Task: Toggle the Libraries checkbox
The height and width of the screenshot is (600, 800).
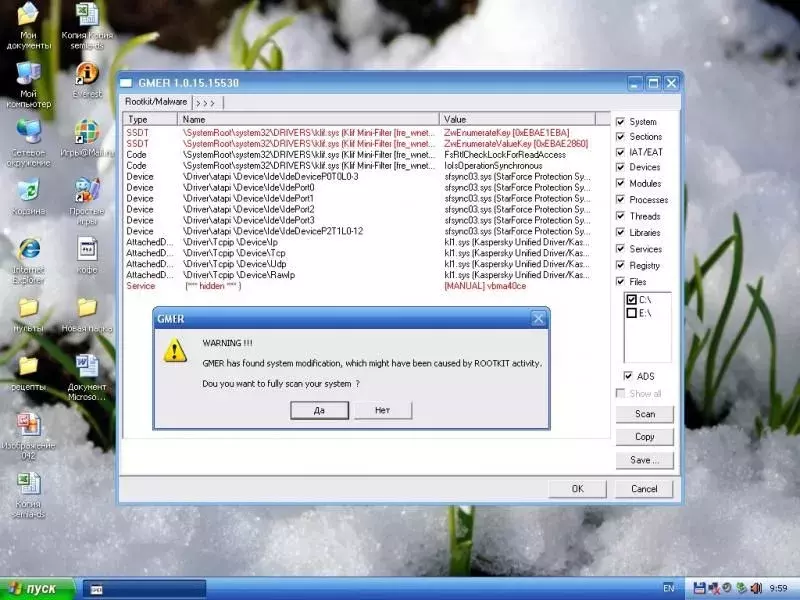Action: coord(620,233)
